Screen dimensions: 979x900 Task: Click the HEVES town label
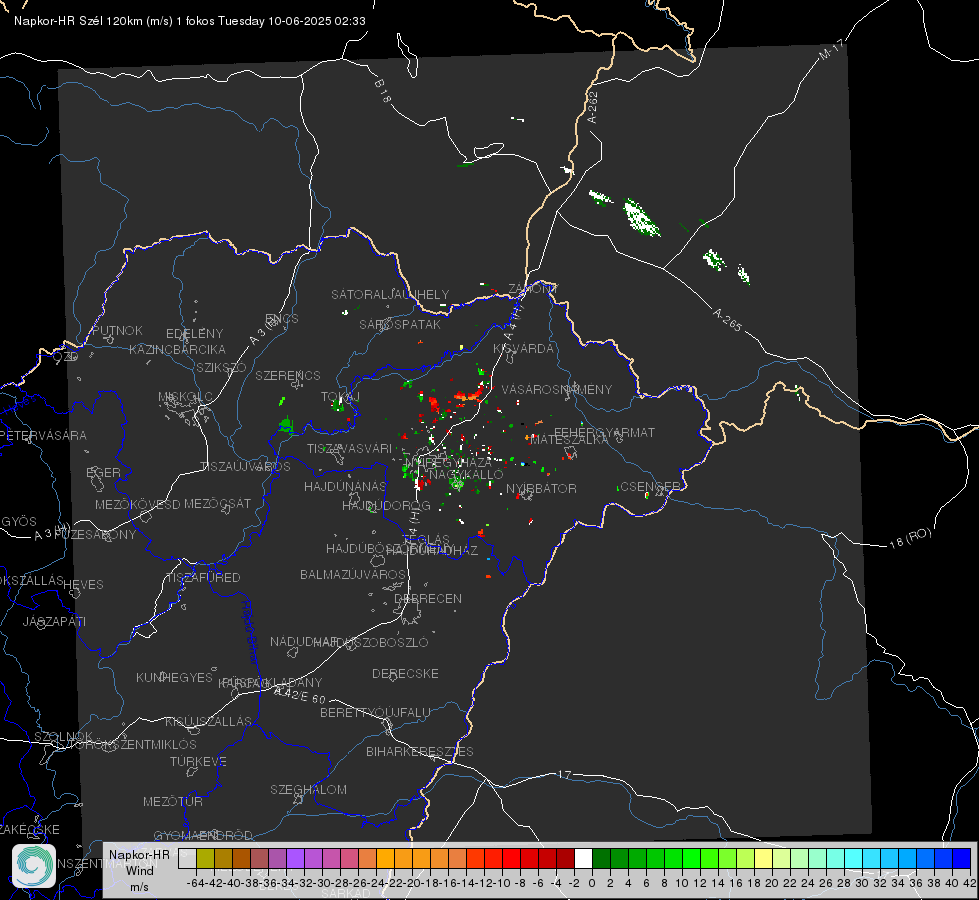pyautogui.click(x=83, y=585)
